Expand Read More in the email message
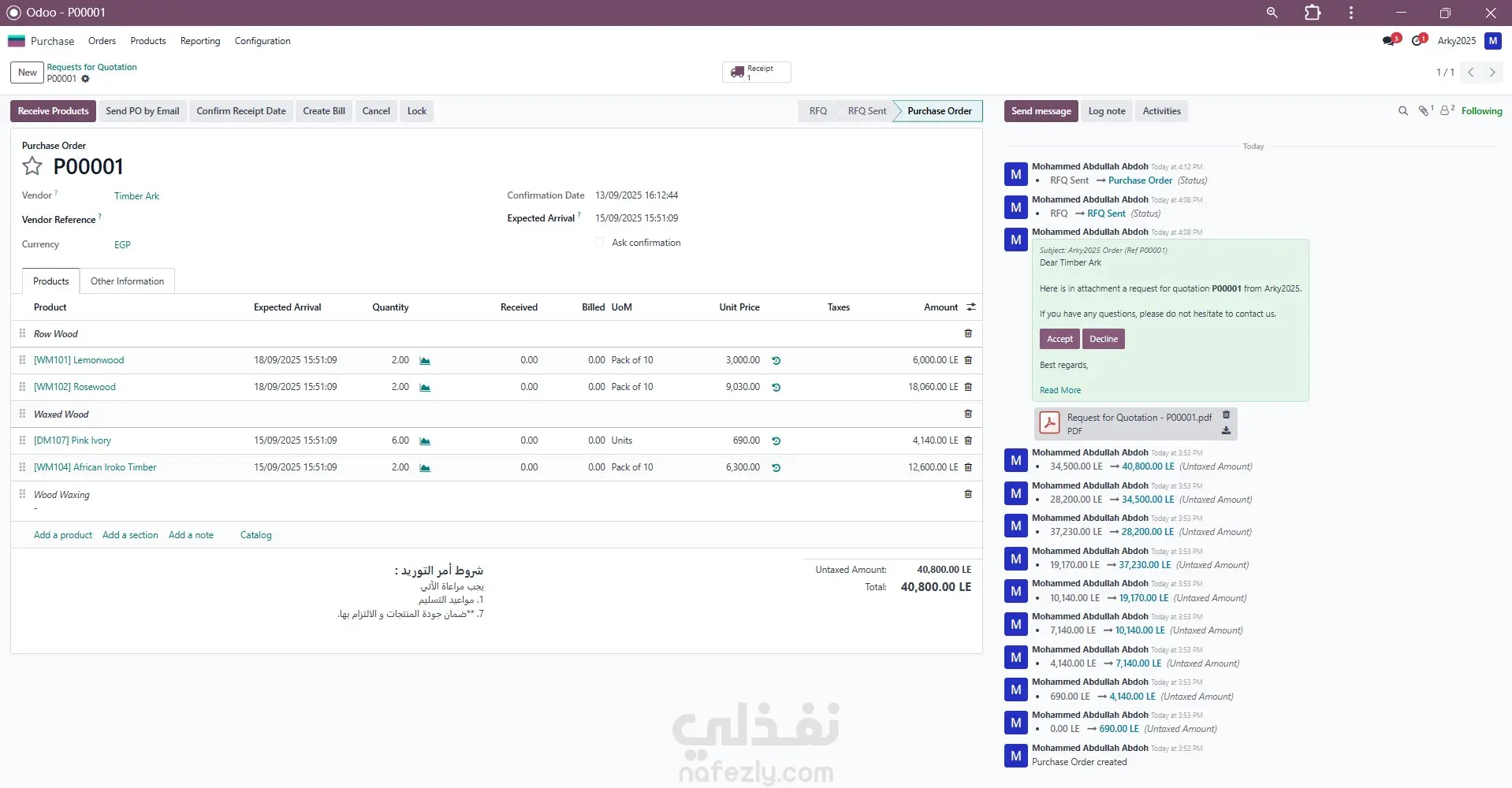The image size is (1512, 788). [1060, 390]
